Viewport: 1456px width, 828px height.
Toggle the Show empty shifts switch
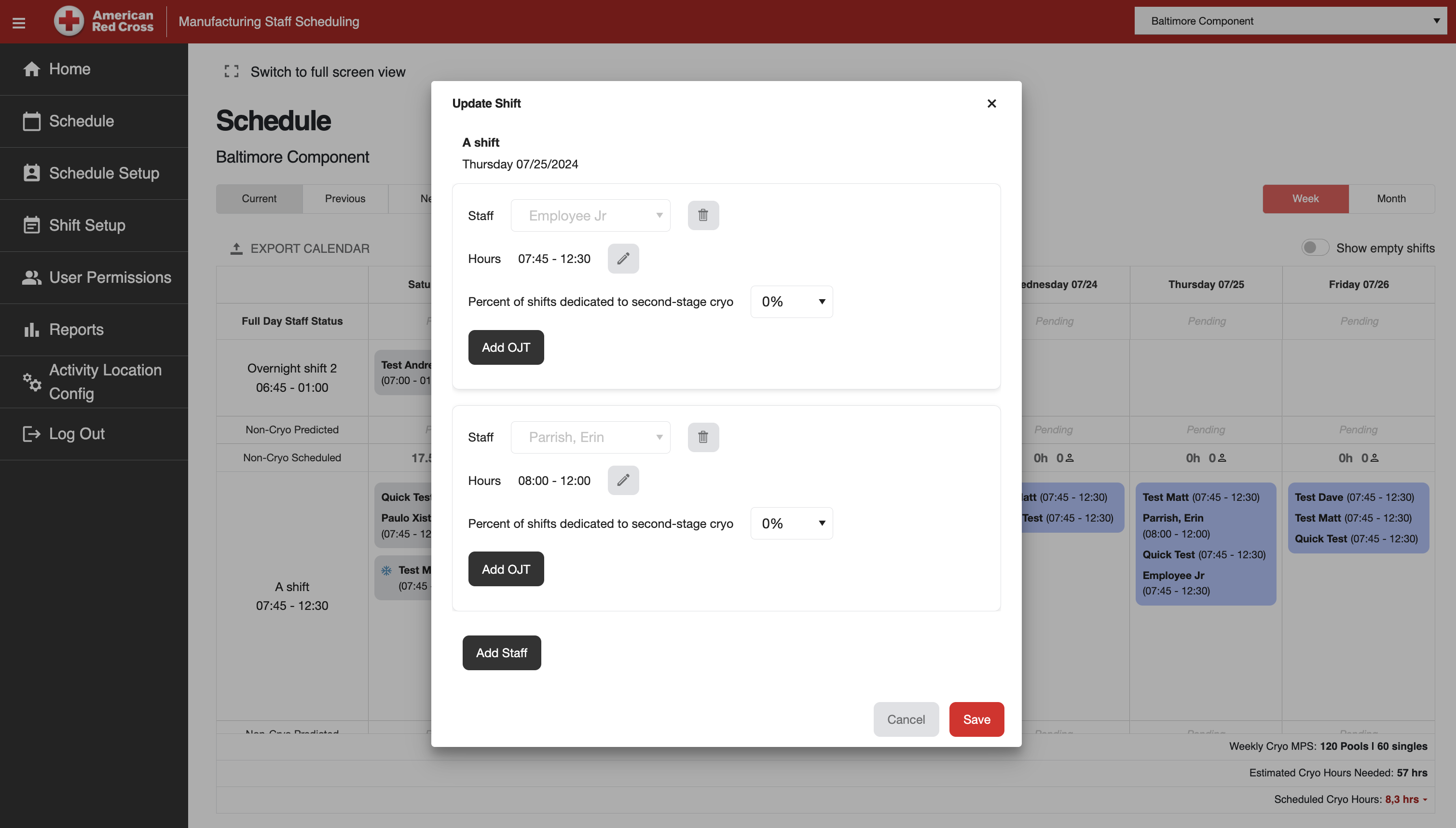point(1315,248)
